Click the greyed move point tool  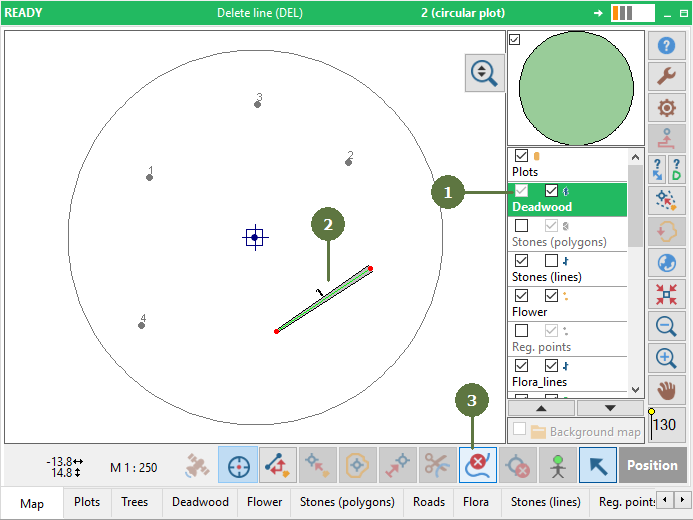click(317, 465)
